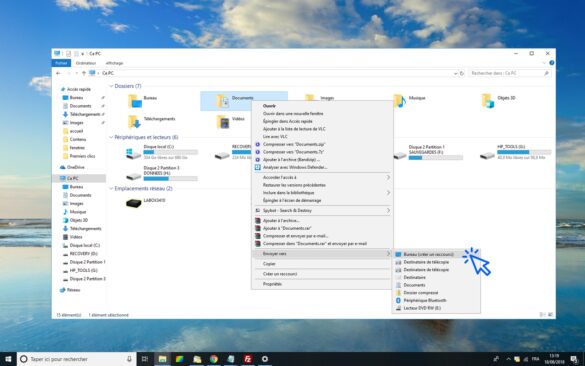Screen dimensions: 585x366
Task: Select Bureau (créer un raccourci) submenu entry
Action: [x=429, y=254]
